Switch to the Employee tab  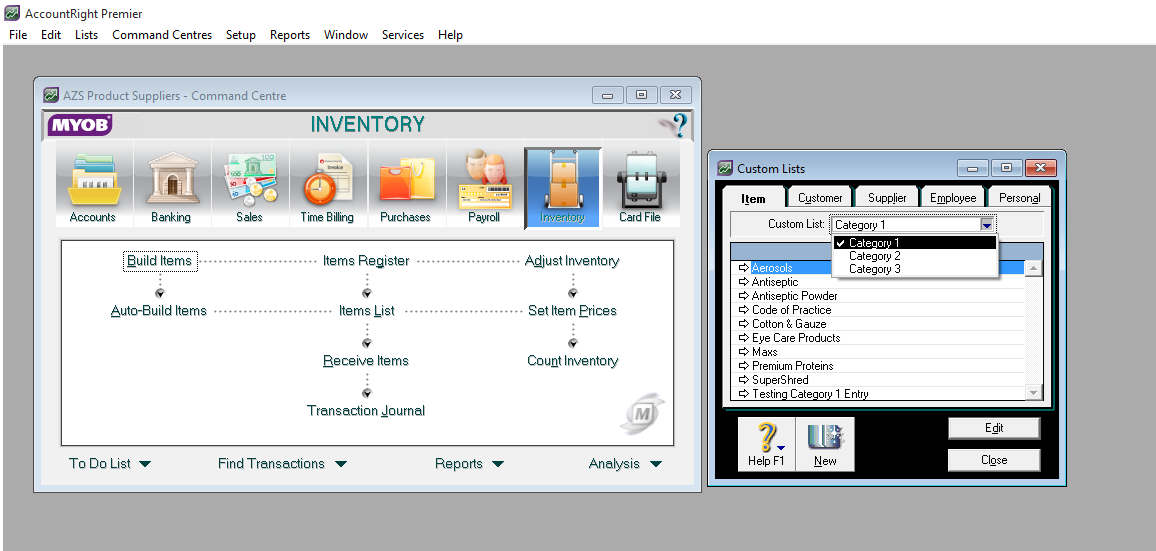click(x=953, y=198)
